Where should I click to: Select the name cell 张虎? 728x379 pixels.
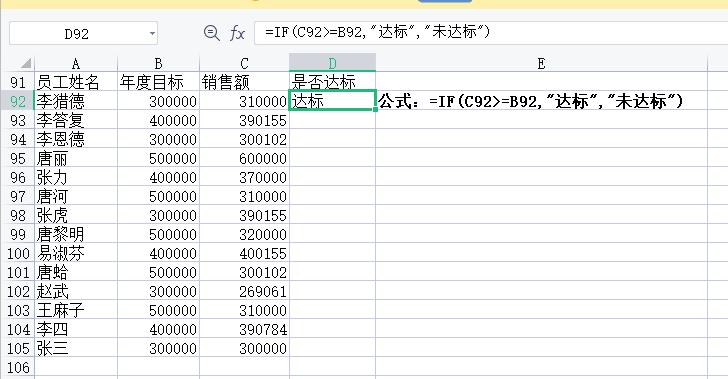[x=76, y=215]
